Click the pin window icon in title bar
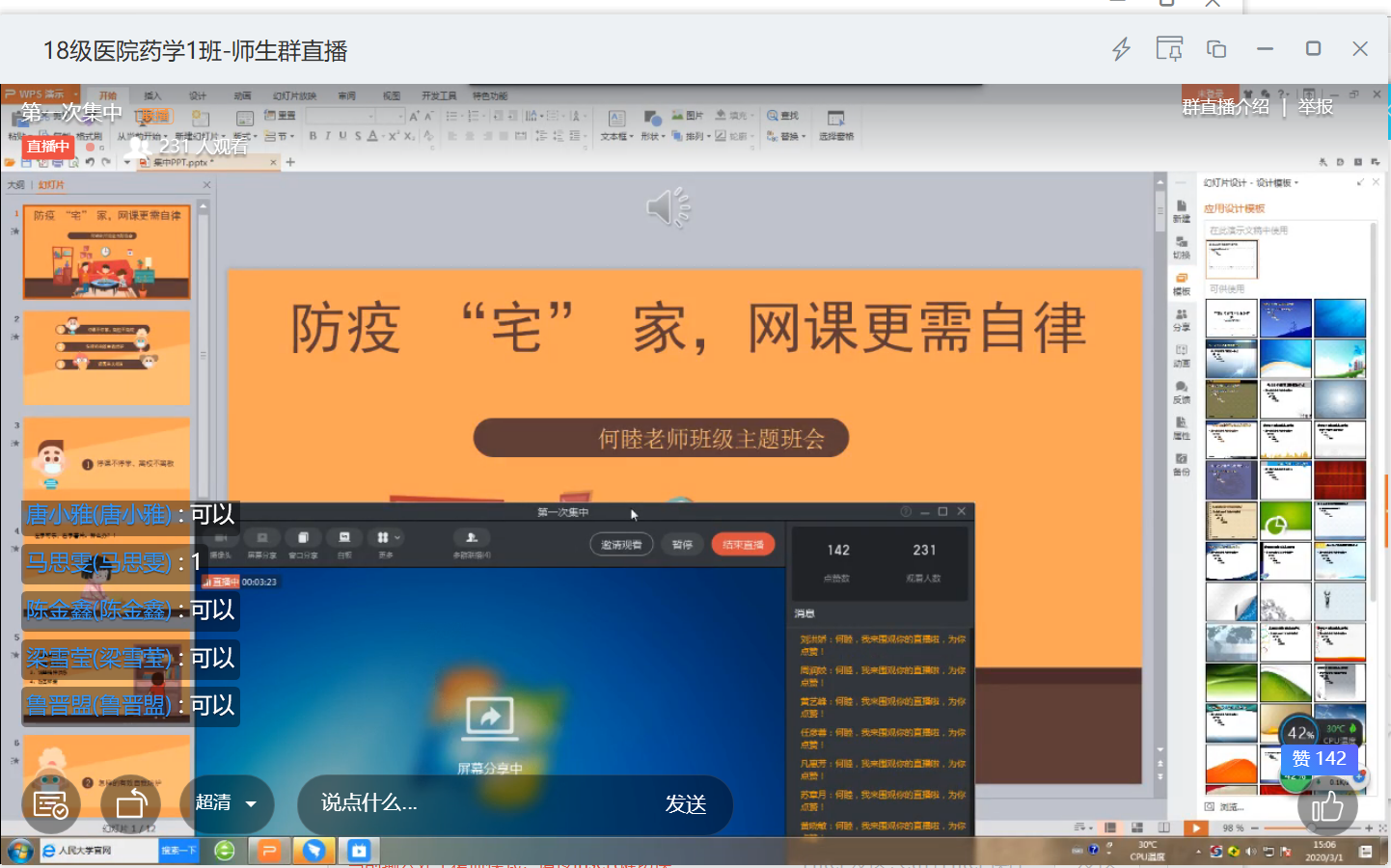1391x868 pixels. (1169, 49)
